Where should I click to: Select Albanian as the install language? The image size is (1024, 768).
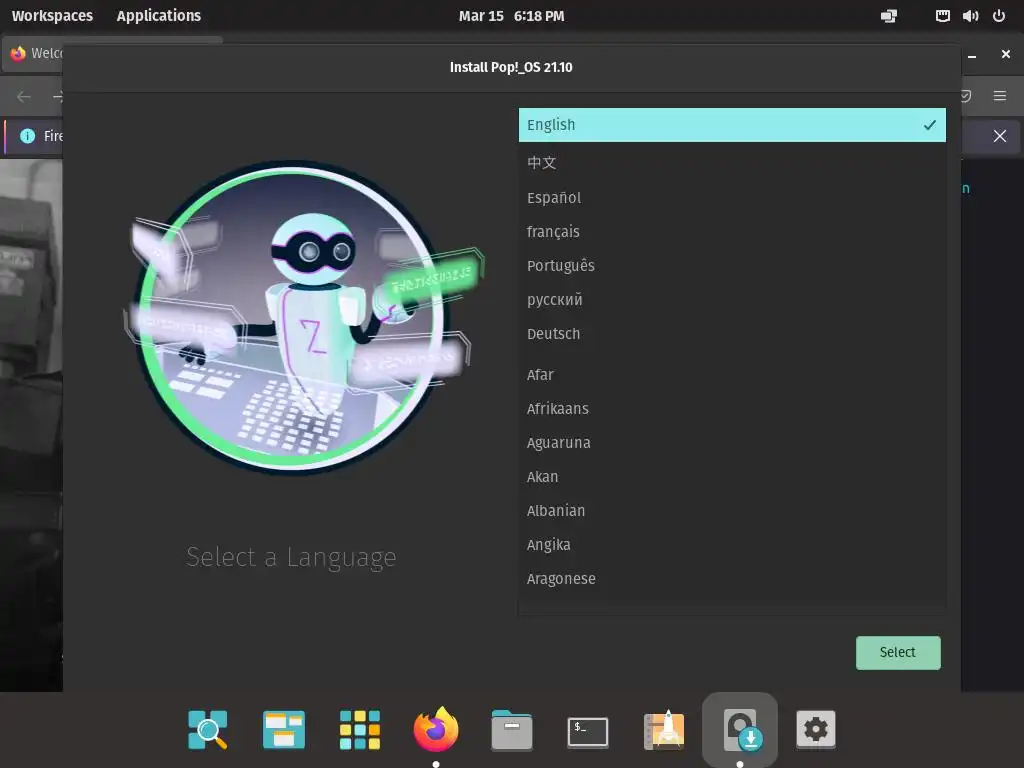coord(732,511)
